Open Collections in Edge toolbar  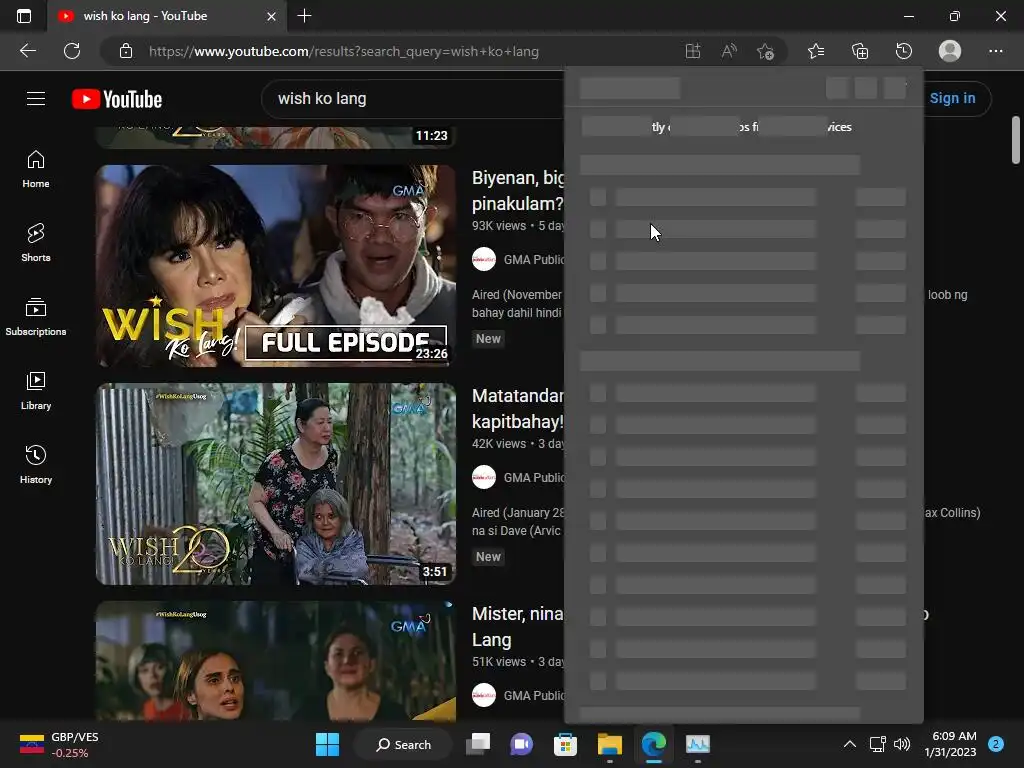tap(860, 51)
